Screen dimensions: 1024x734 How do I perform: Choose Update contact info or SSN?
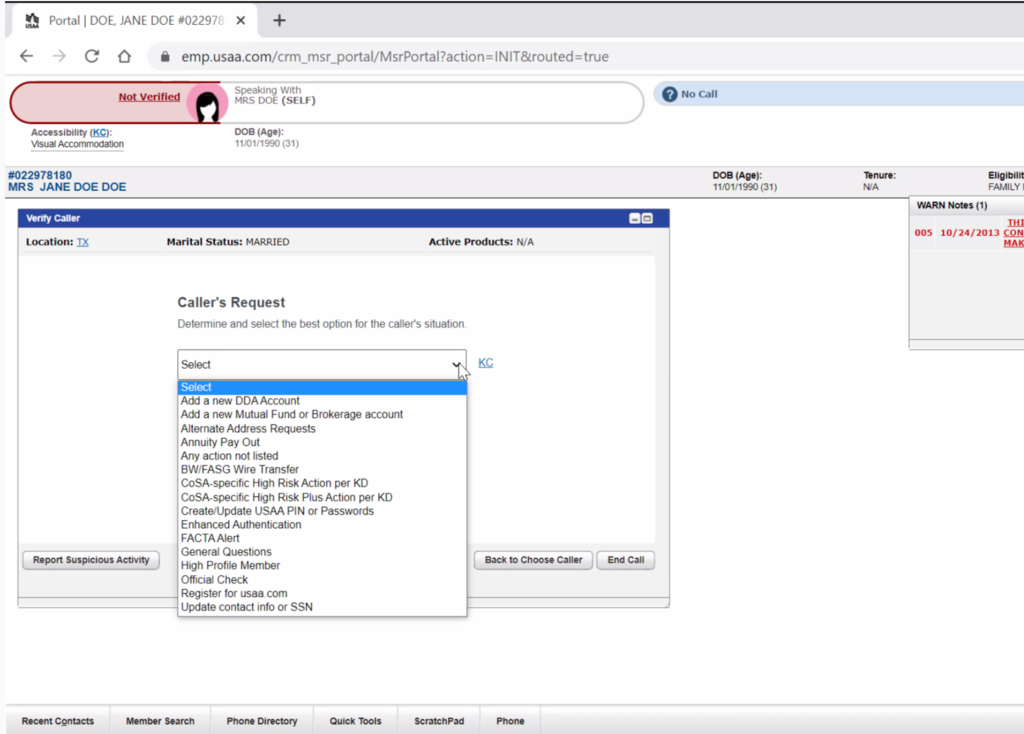[x=322, y=607]
